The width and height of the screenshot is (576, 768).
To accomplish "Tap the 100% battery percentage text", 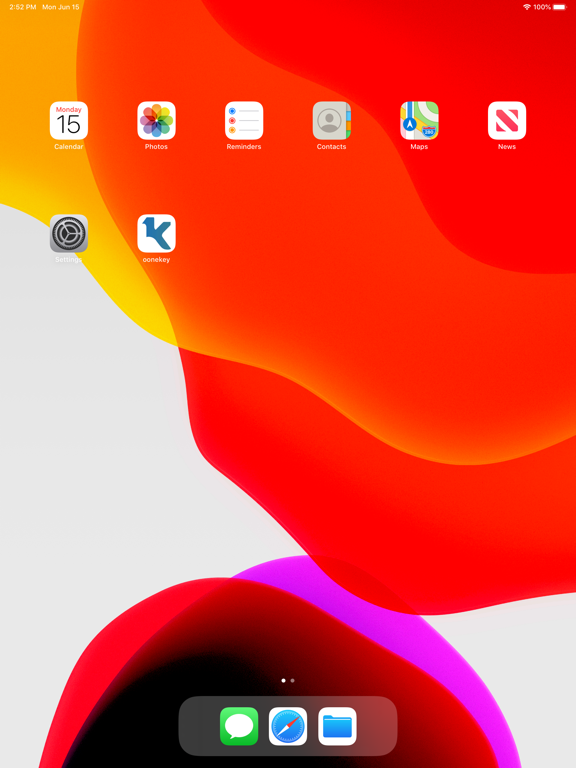I will (x=542, y=7).
